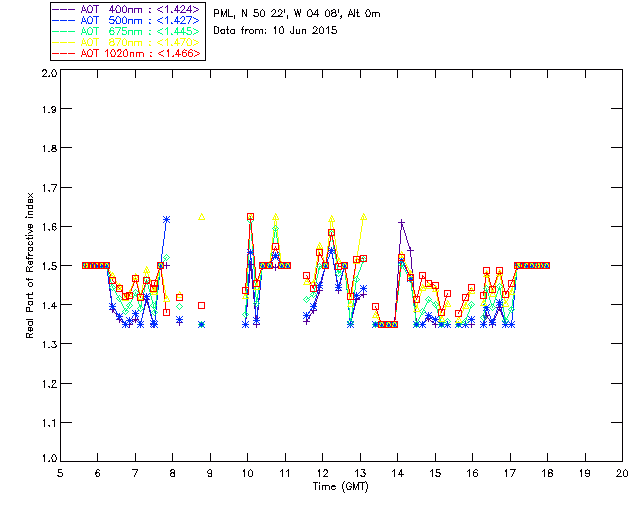This screenshot has height=512, width=640.
Task: Click the AOT 400nm legend entry
Action: (126, 9)
